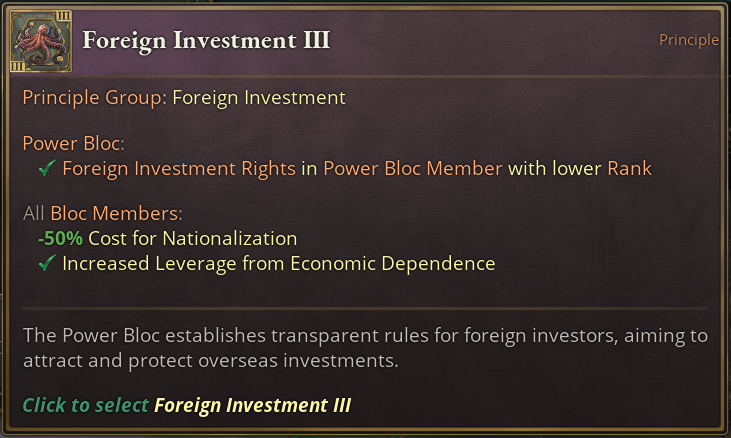This screenshot has width=731, height=438.
Task: Click the green checkmark beside Foreign Investment Rights
Action: point(46,168)
